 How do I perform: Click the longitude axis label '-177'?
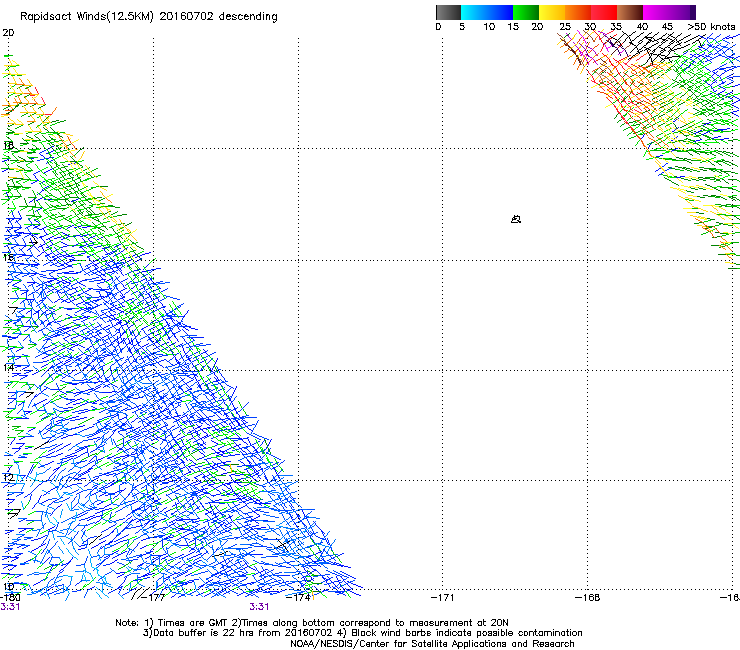coord(154,597)
